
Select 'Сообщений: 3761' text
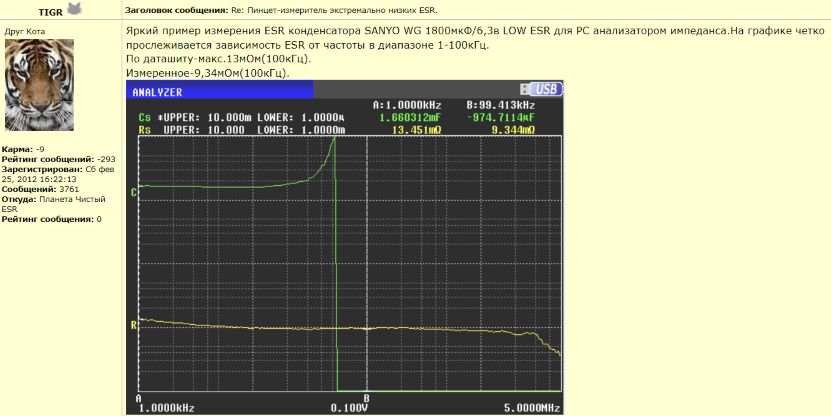(x=41, y=189)
